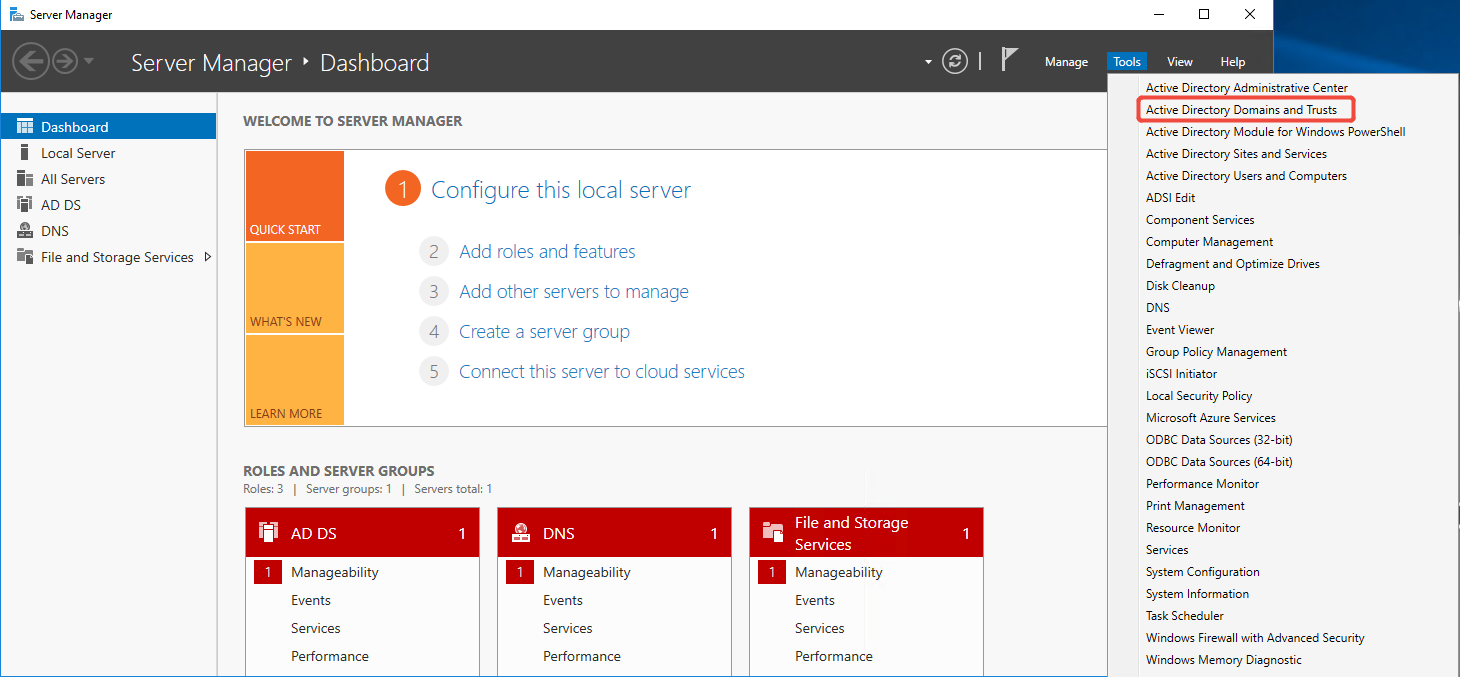Click DNS tile header icon
Image resolution: width=1460 pixels, height=677 pixels.
click(x=520, y=532)
